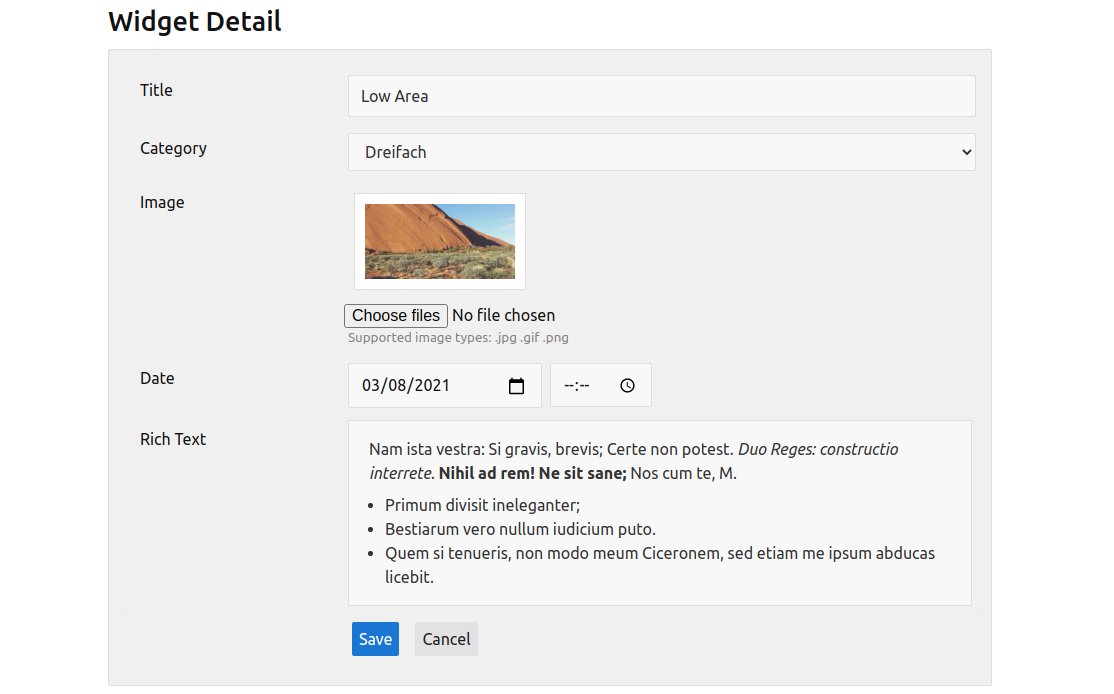Click the Date field label
This screenshot has width=1114, height=694.
(x=157, y=378)
